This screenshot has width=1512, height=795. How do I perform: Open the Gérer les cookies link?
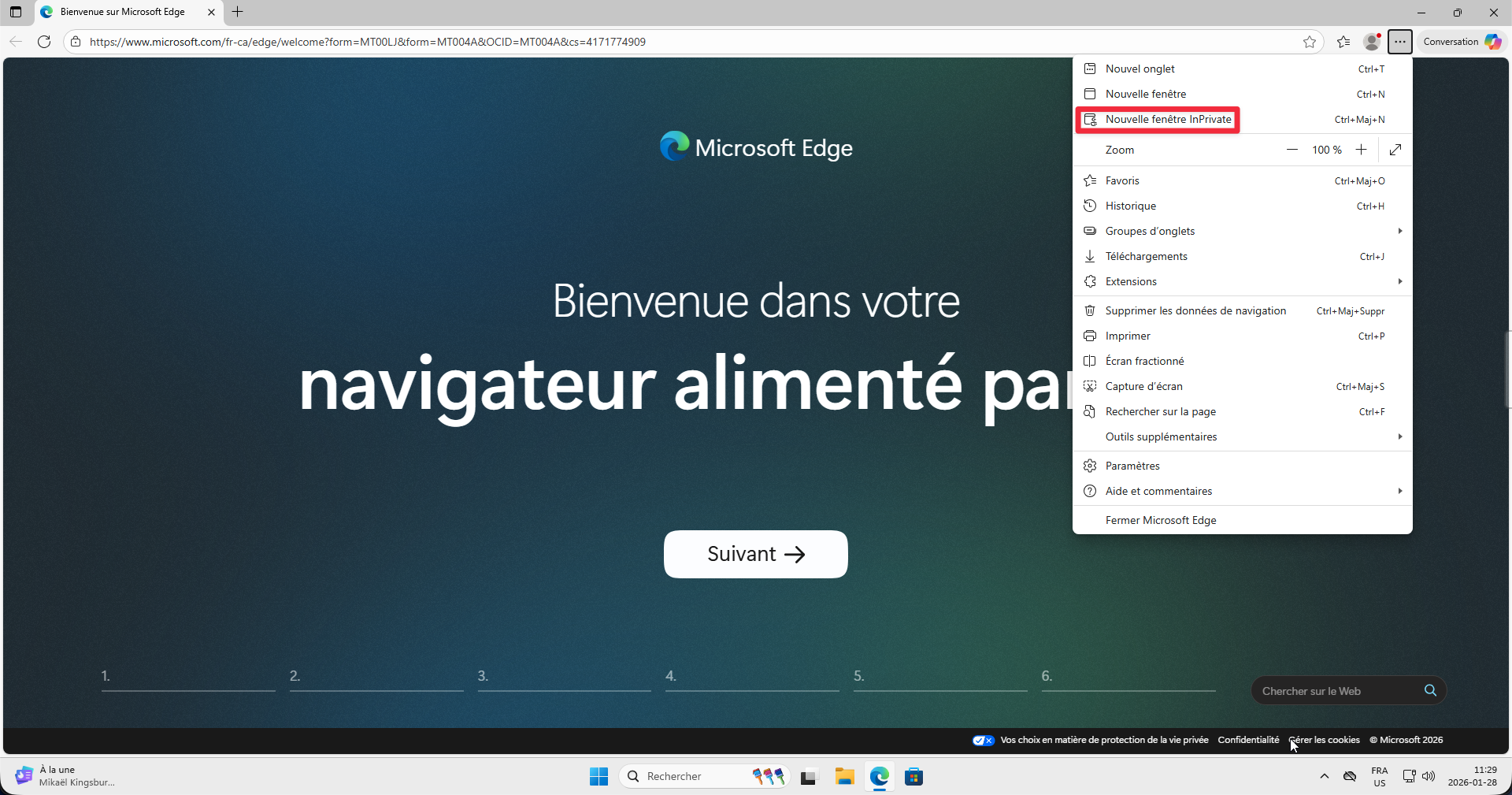pos(1325,741)
